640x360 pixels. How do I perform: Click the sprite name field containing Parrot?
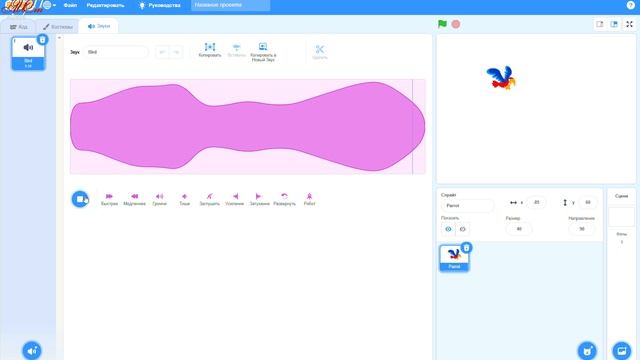(x=467, y=205)
